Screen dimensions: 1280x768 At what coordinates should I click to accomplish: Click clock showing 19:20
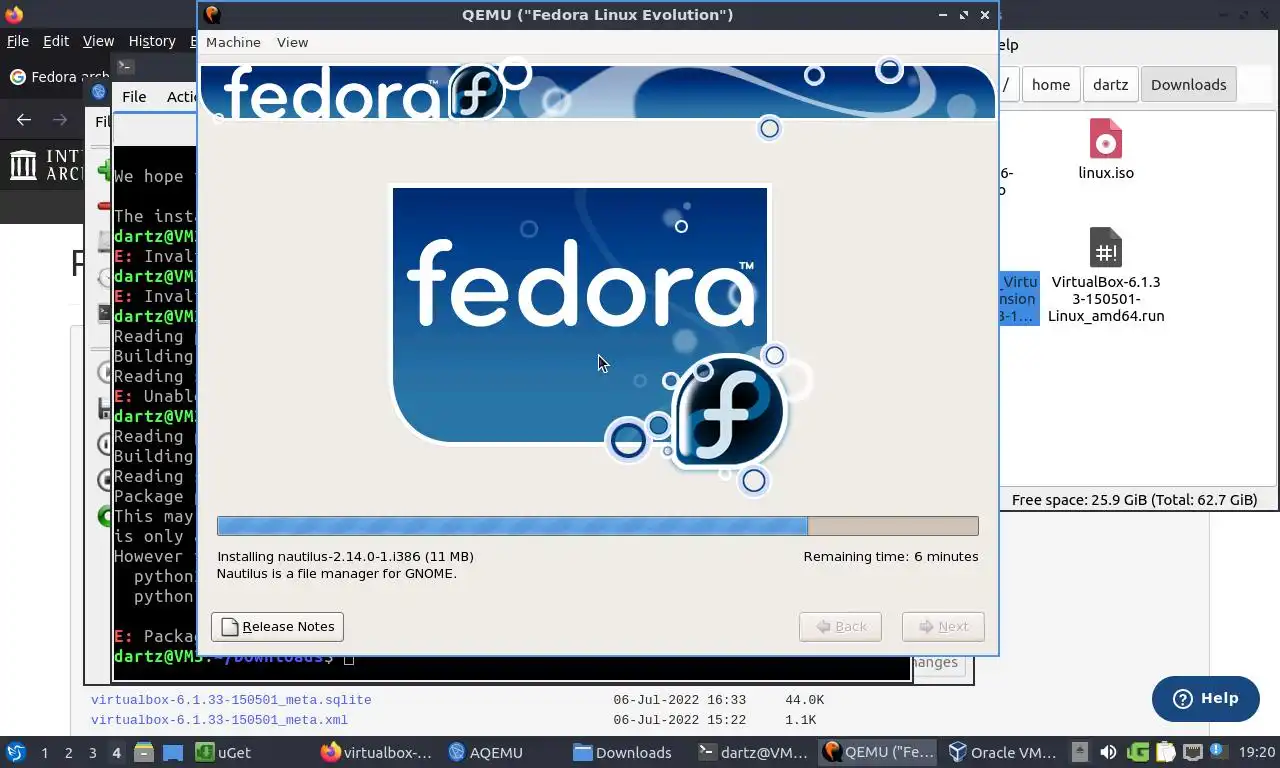pyautogui.click(x=1256, y=753)
